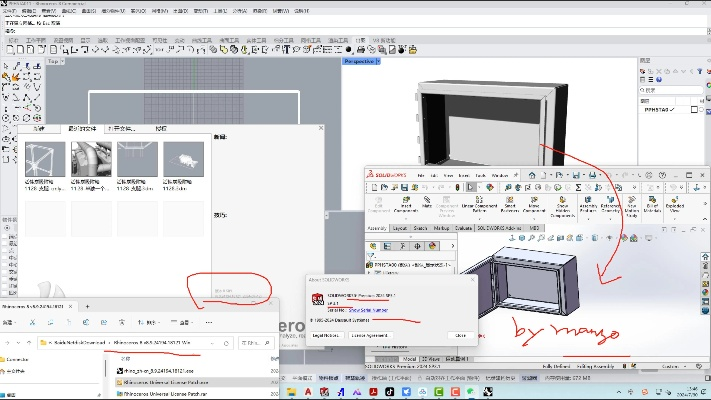711x400 pixels.
Task: Switch to the Evaluate tab in SolidWorks
Action: [x=463, y=228]
